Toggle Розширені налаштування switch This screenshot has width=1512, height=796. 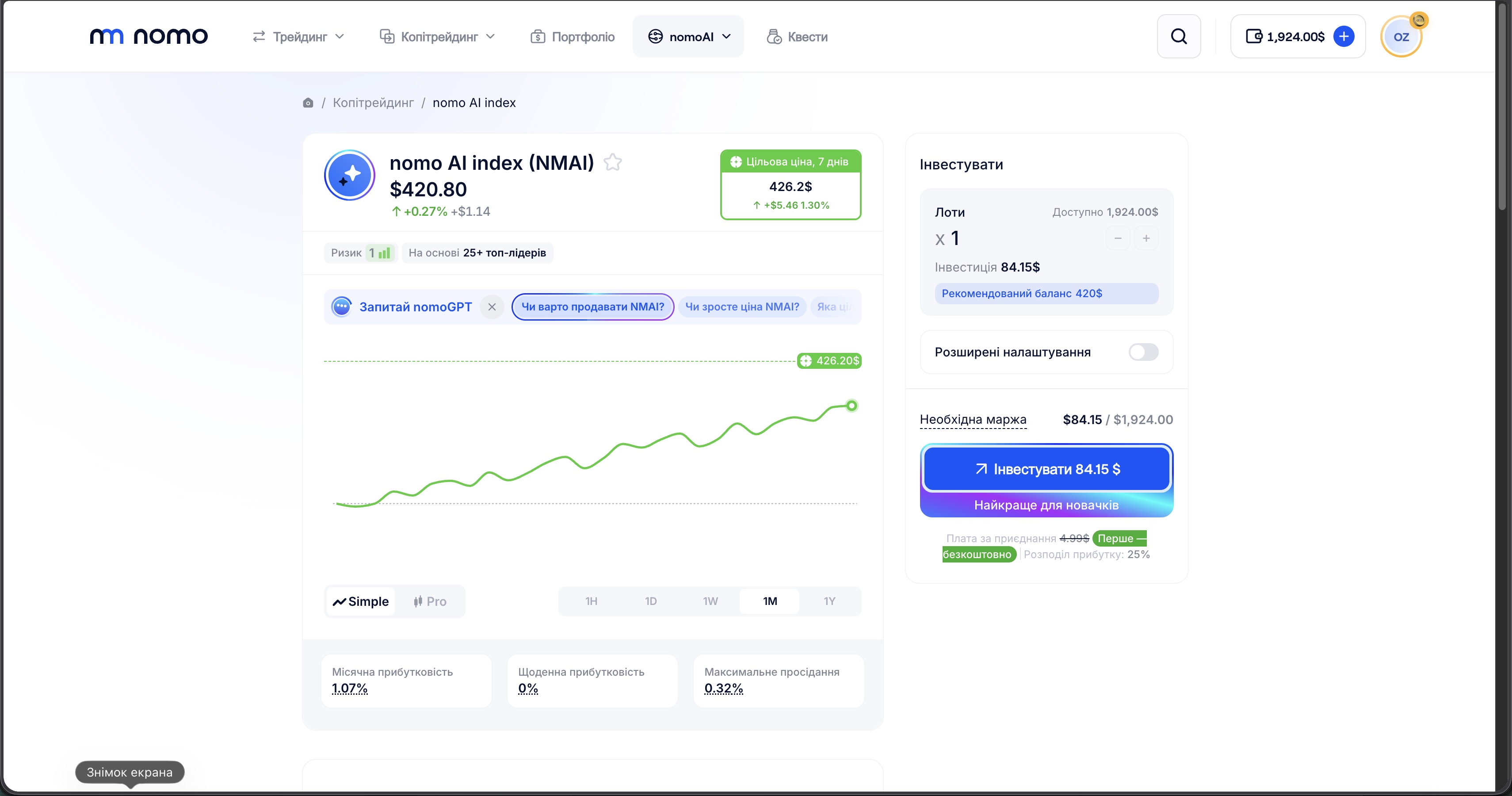coord(1143,352)
